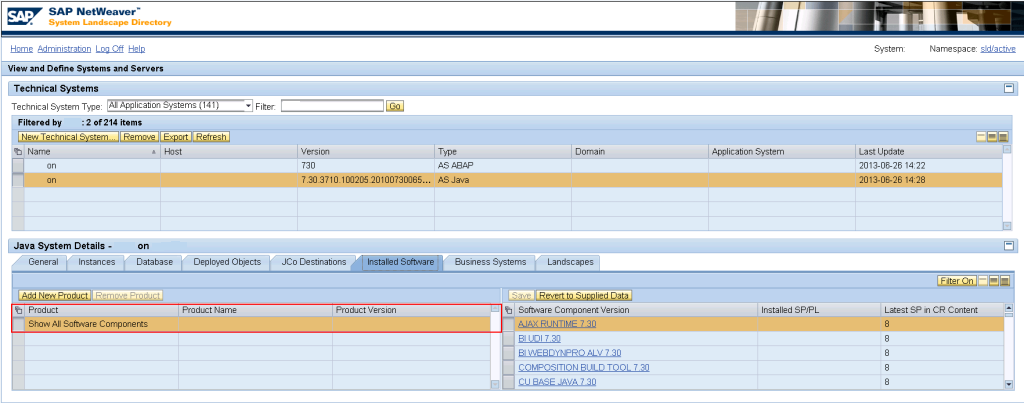Focus the Filter input field

332,106
